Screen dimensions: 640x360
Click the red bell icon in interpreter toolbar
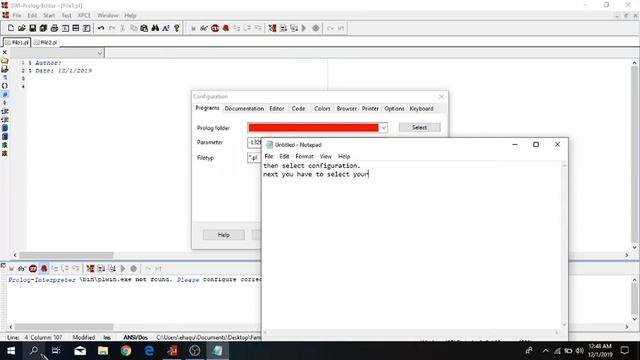pos(44,268)
